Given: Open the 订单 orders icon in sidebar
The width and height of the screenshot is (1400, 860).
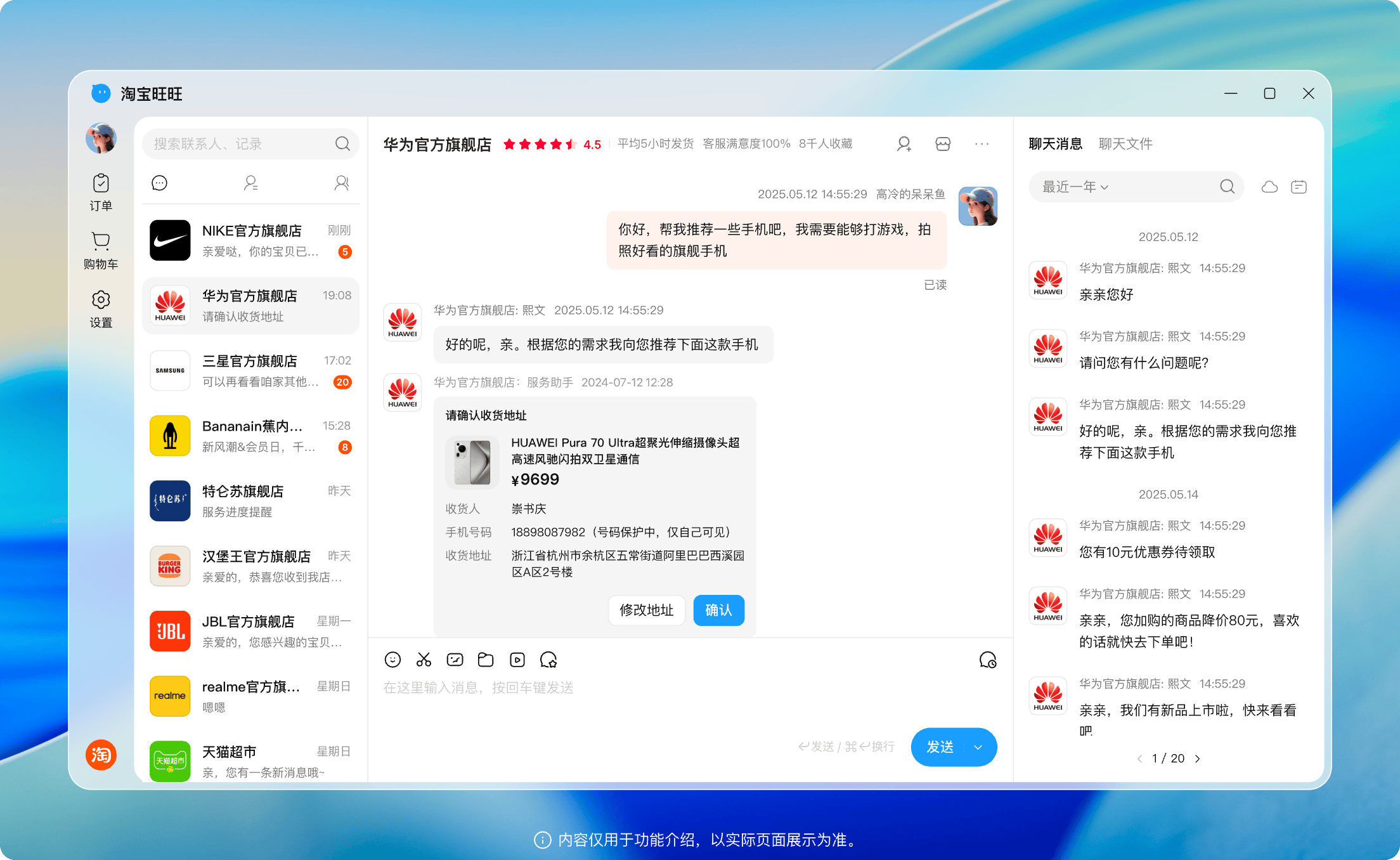Looking at the screenshot, I should tap(101, 192).
